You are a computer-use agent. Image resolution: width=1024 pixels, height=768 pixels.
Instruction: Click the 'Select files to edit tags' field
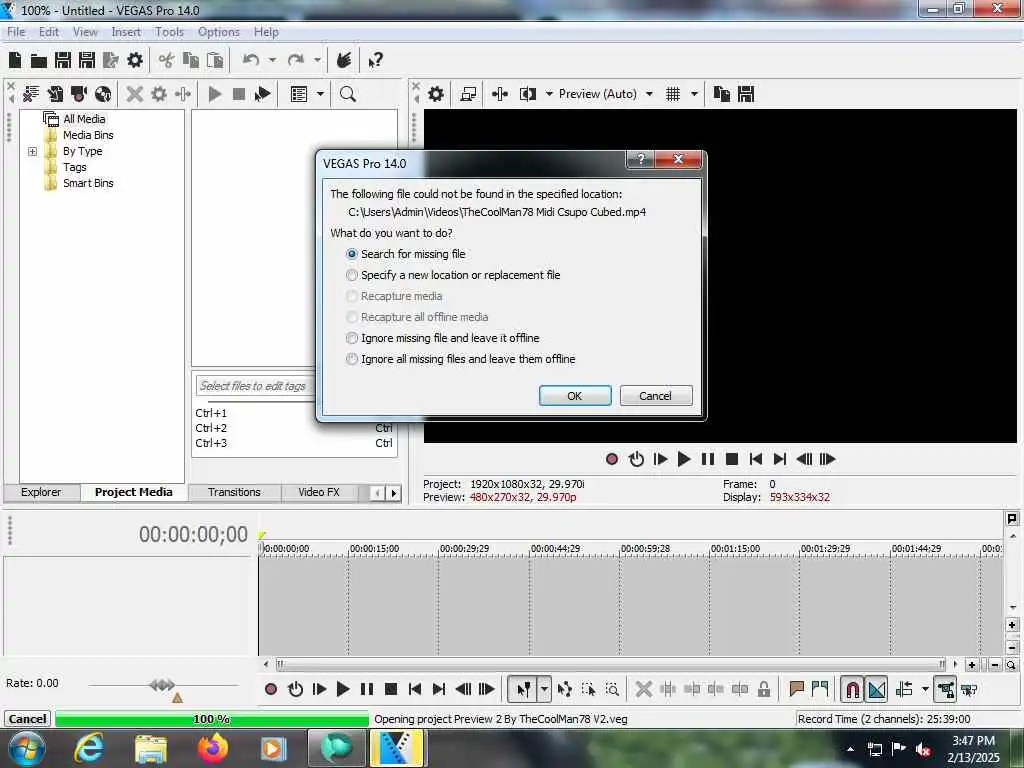click(256, 386)
